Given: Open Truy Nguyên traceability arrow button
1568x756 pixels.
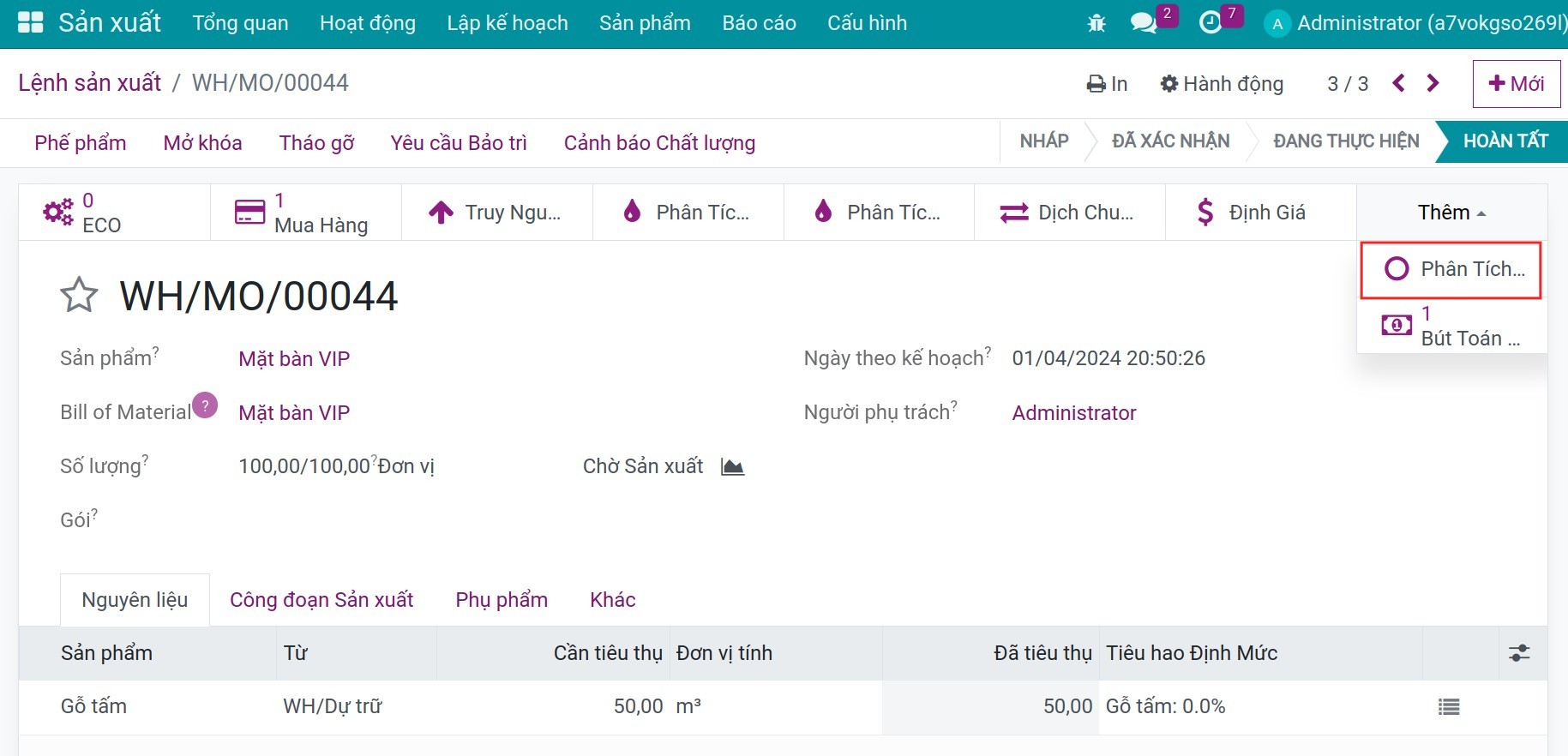Looking at the screenshot, I should [497, 213].
